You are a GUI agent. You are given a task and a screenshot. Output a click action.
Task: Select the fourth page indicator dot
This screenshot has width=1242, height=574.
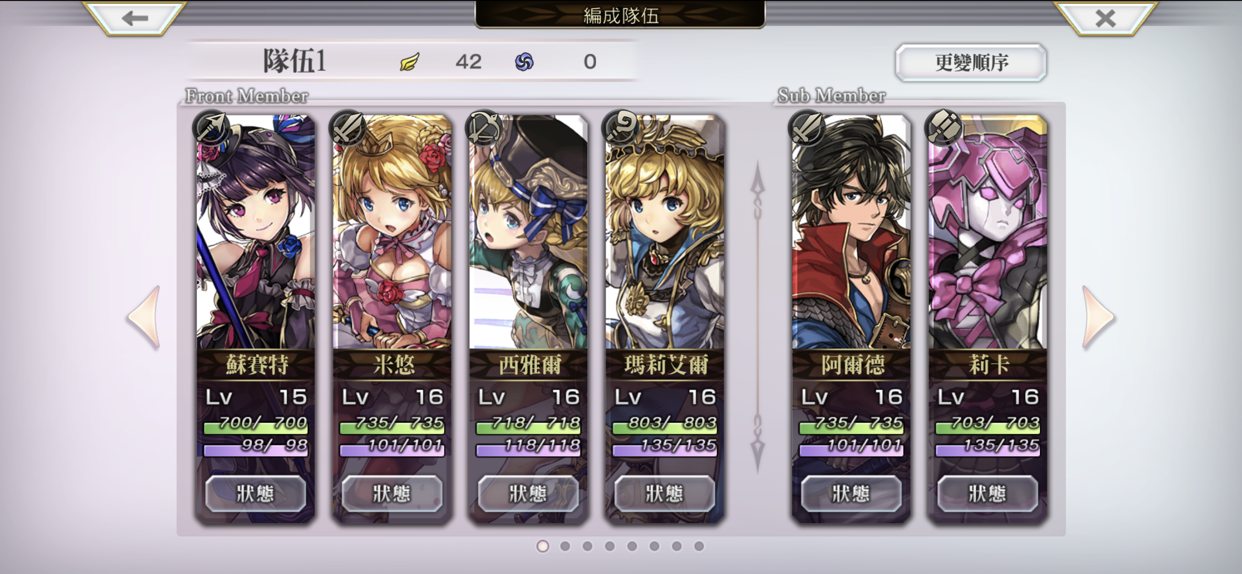point(610,546)
